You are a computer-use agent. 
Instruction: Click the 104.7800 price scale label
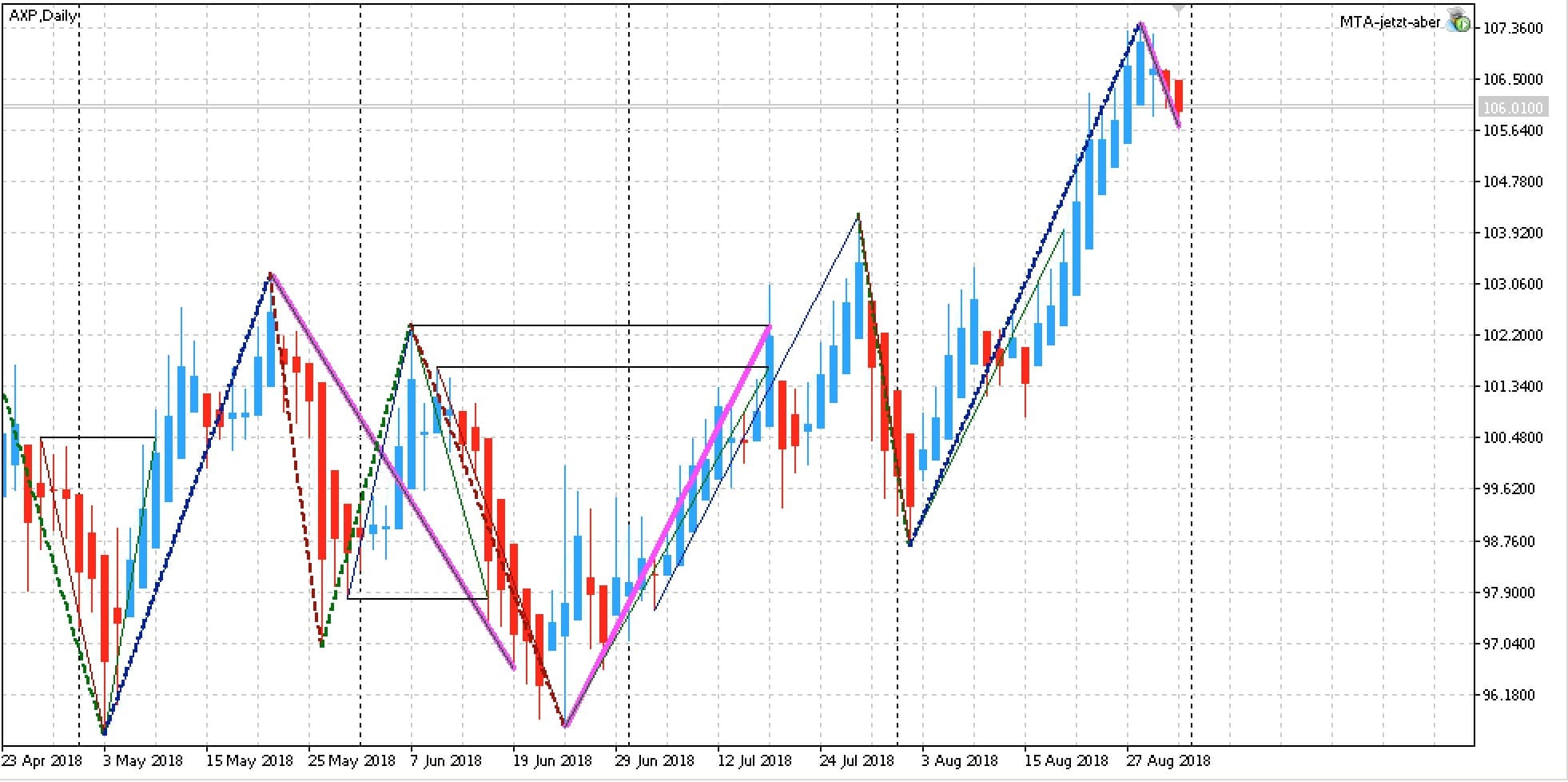(1513, 182)
